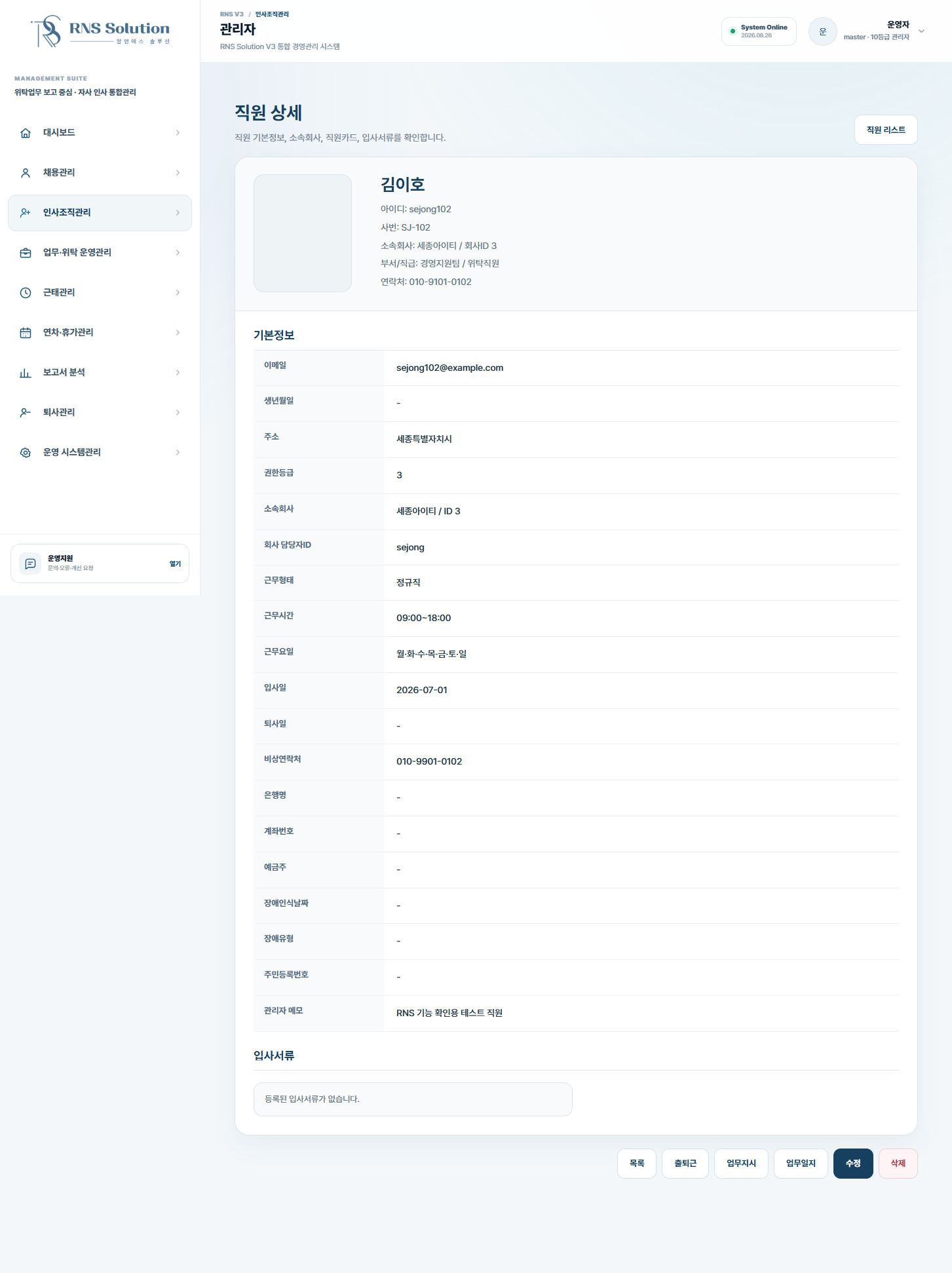Click the 업무일지 button
The width and height of the screenshot is (952, 1273).
[x=801, y=1164]
